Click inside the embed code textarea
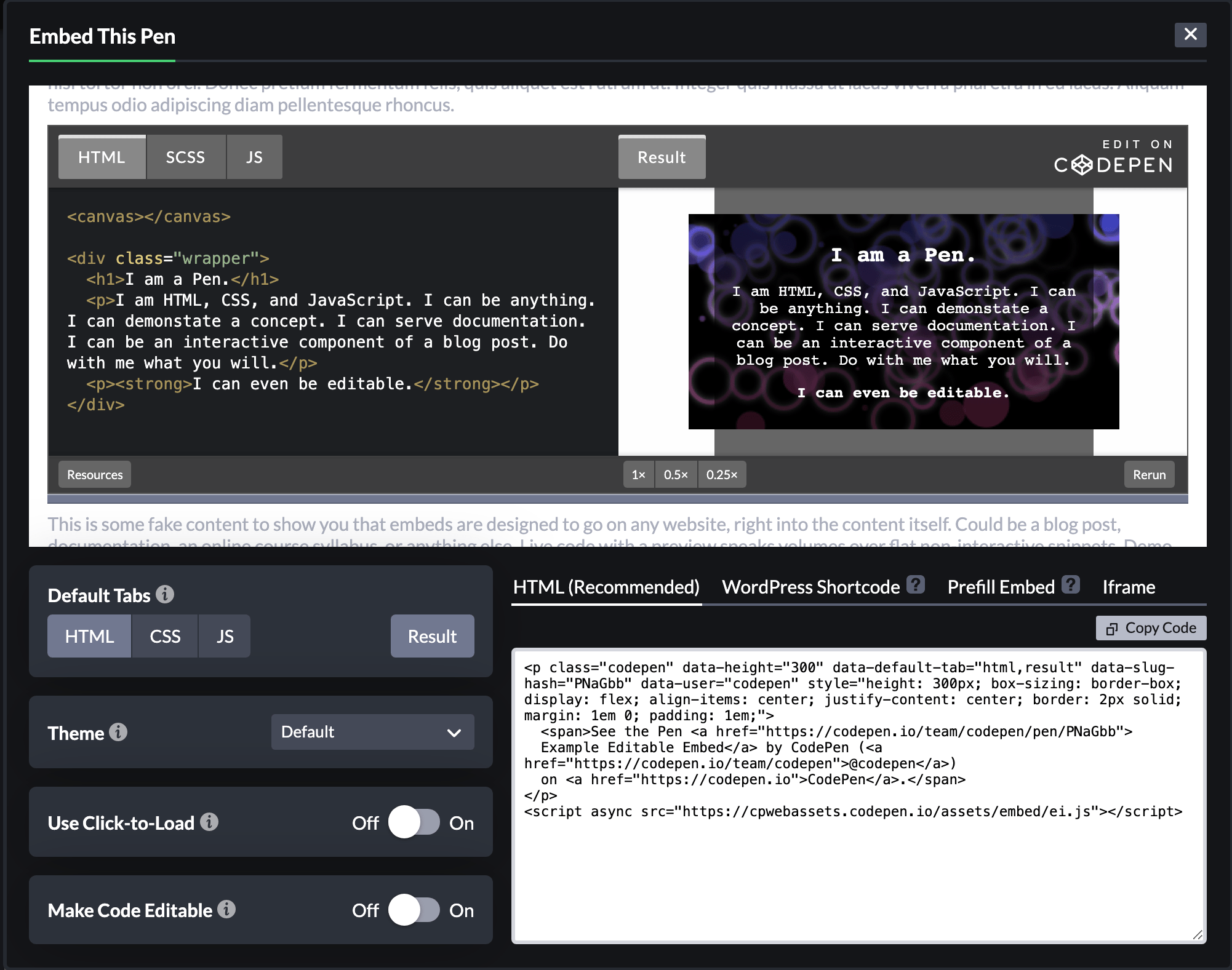1232x970 pixels. point(858,873)
